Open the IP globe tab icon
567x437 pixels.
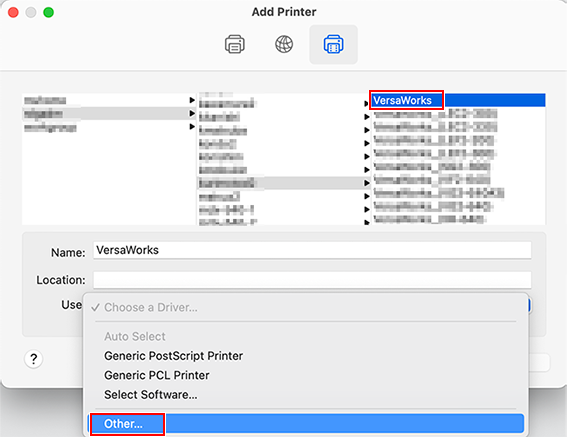(x=284, y=44)
